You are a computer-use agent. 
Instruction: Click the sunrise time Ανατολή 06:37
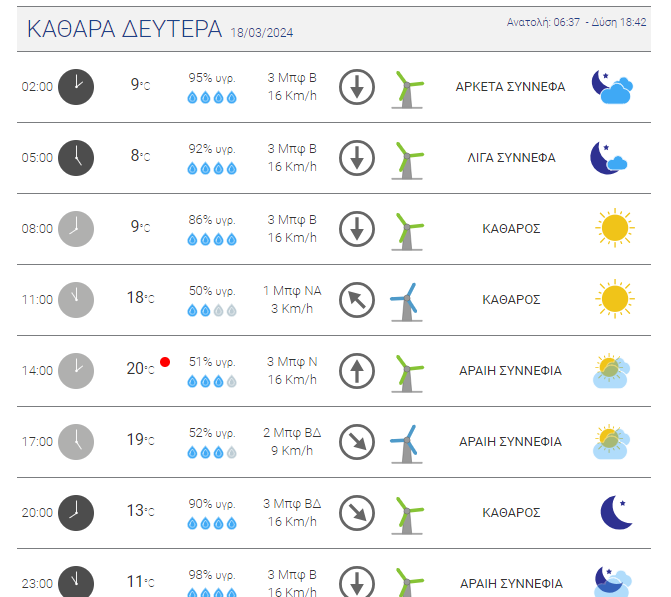click(x=543, y=22)
